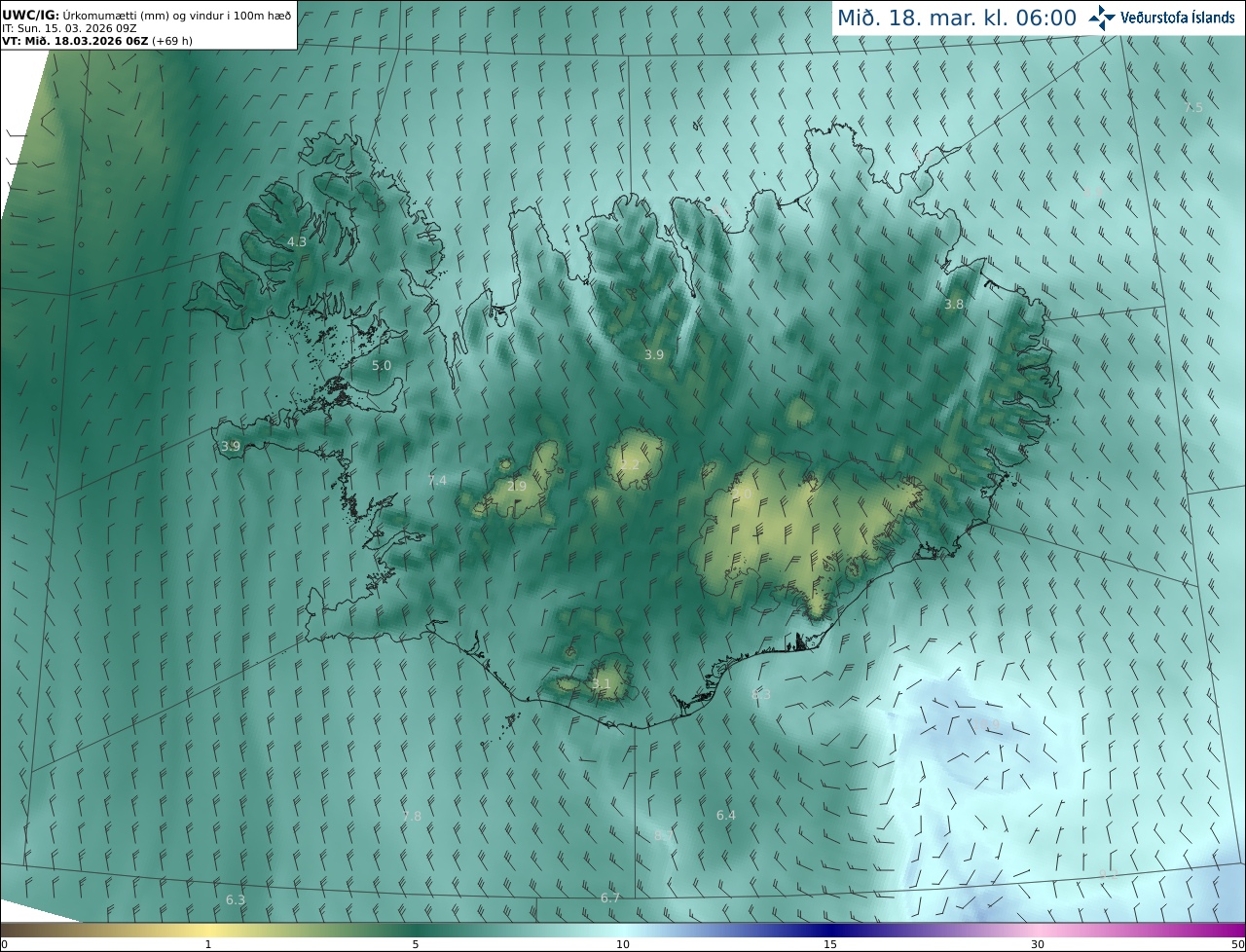Click the 8.3 value off the south coast
Screen dimensions: 1246x952
(x=761, y=694)
